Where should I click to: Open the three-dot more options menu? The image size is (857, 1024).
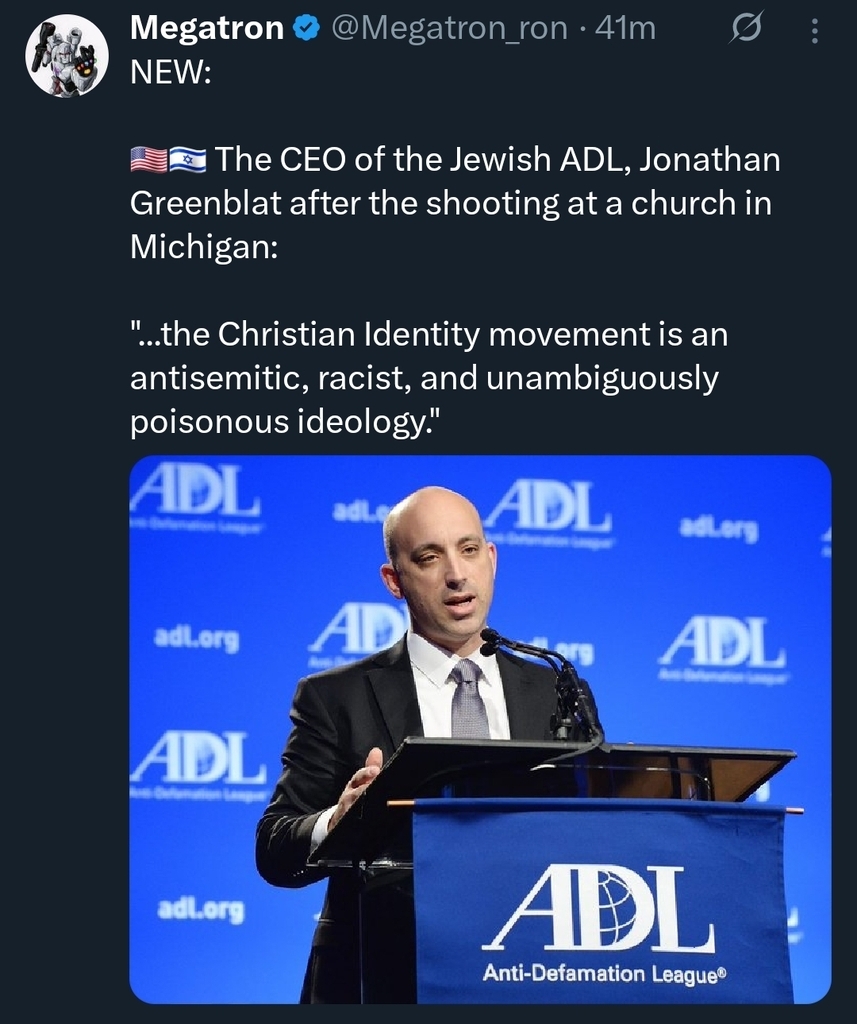pyautogui.click(x=814, y=32)
